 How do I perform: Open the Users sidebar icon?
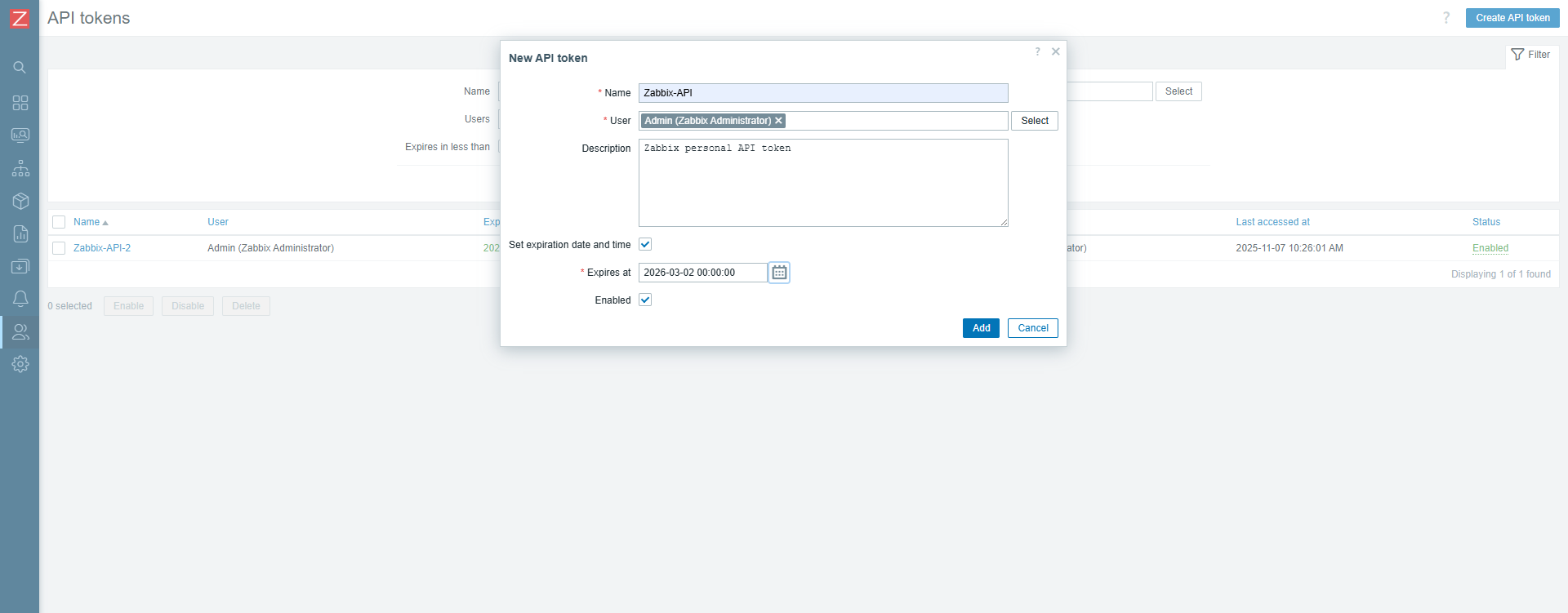point(20,331)
